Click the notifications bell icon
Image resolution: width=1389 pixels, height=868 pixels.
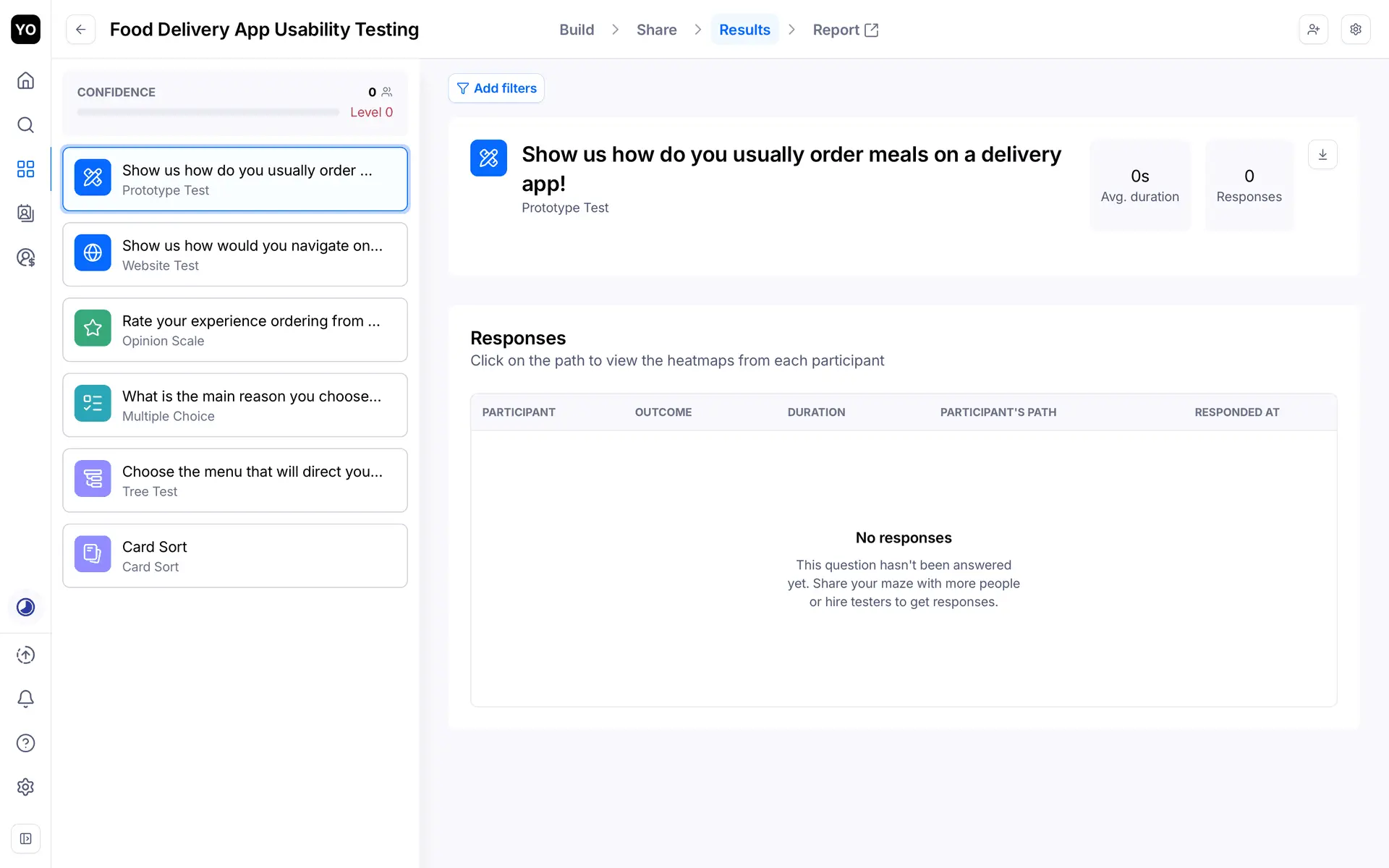[25, 699]
